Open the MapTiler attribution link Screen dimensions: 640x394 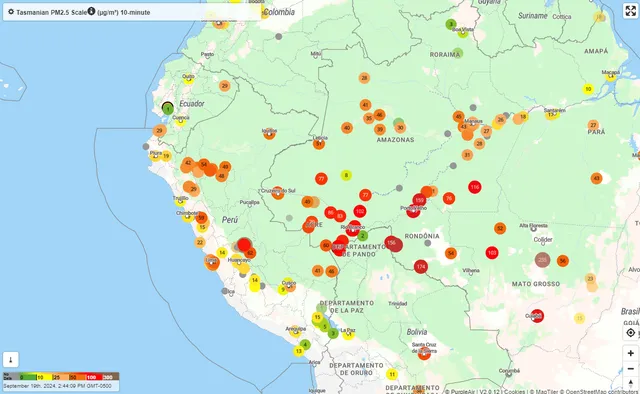[546, 392]
